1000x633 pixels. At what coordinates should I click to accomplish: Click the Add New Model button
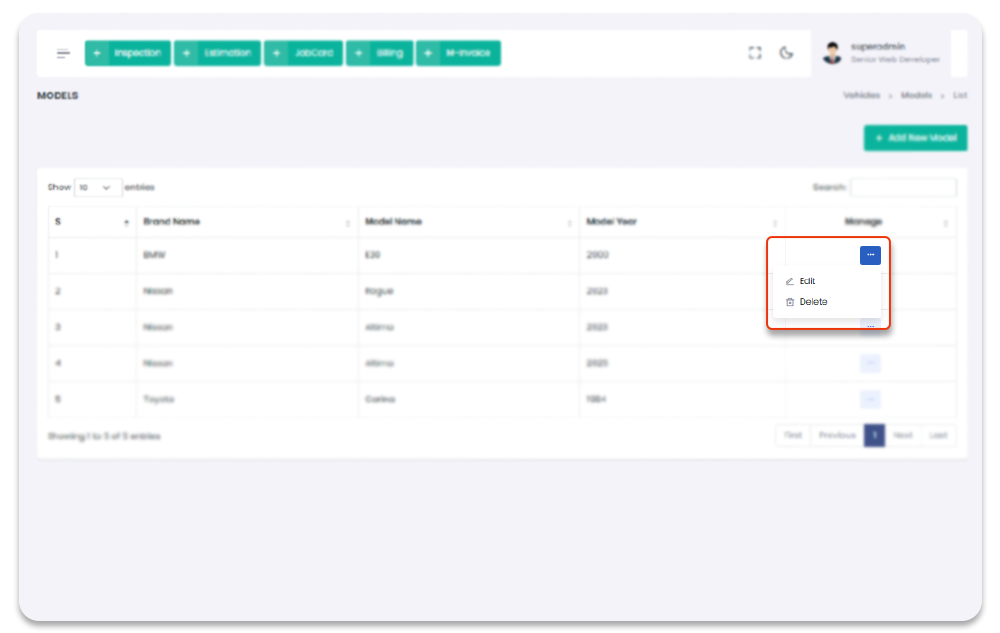[x=915, y=138]
